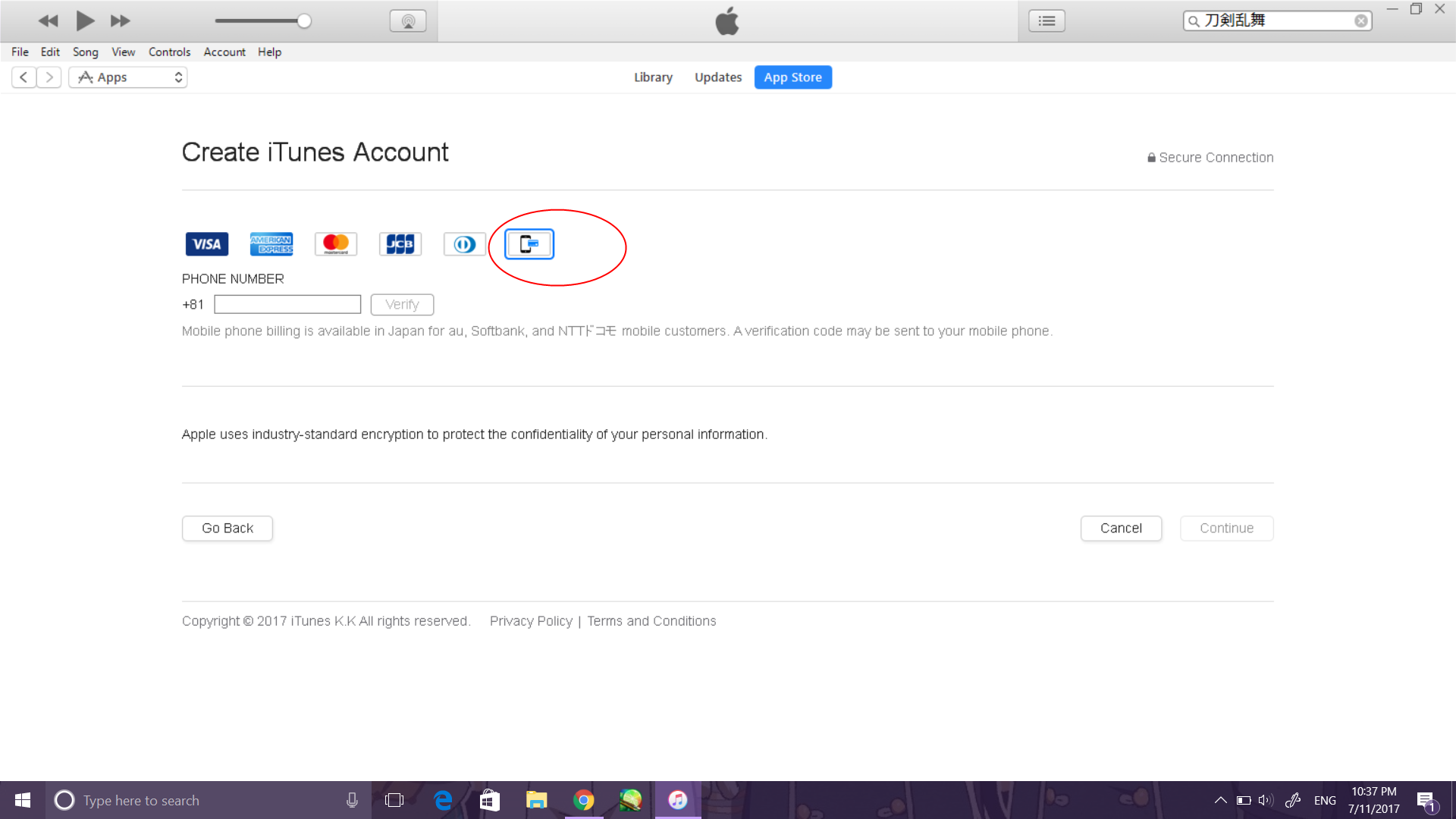Viewport: 1456px width, 819px height.
Task: Open the Help menu
Action: 269,52
